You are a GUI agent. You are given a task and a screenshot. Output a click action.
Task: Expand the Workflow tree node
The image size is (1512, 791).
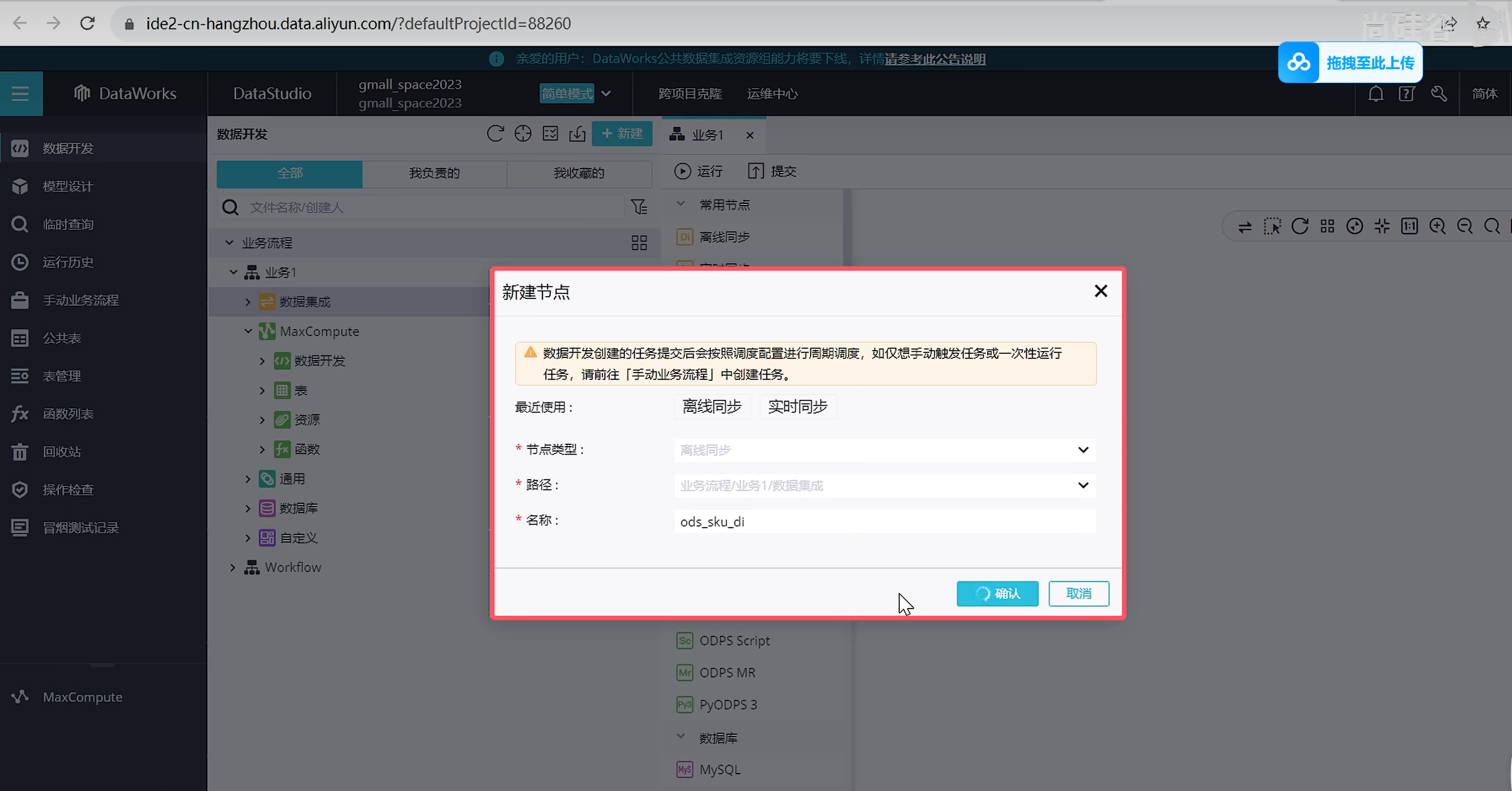point(233,567)
